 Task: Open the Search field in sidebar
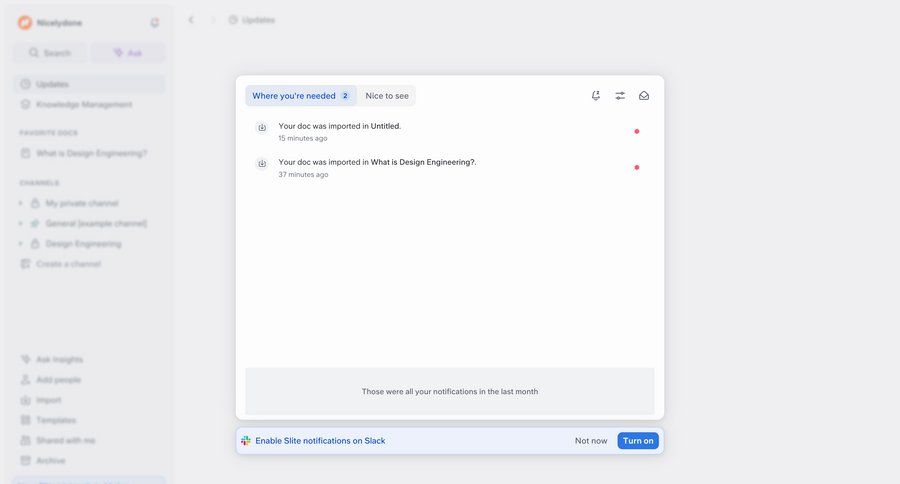50,53
